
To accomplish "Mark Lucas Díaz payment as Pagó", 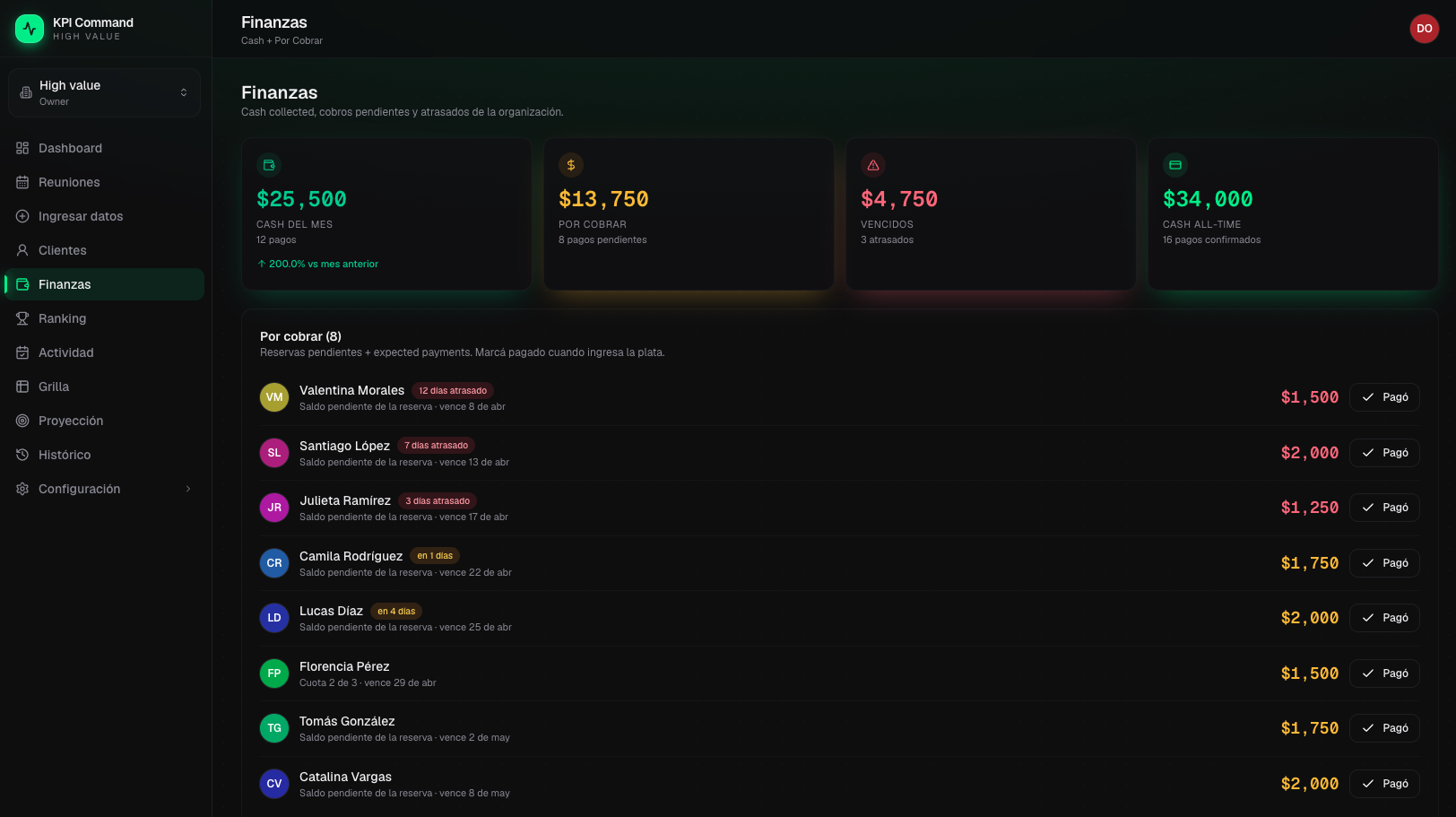I will tap(1384, 618).
